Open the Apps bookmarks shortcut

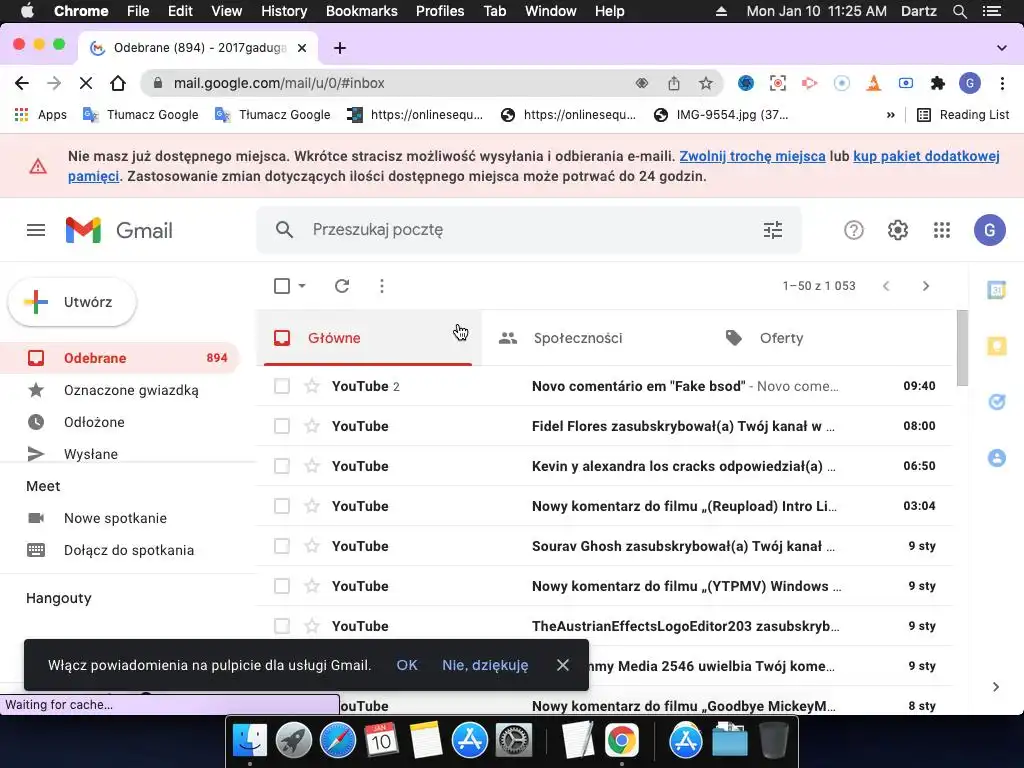pos(40,115)
